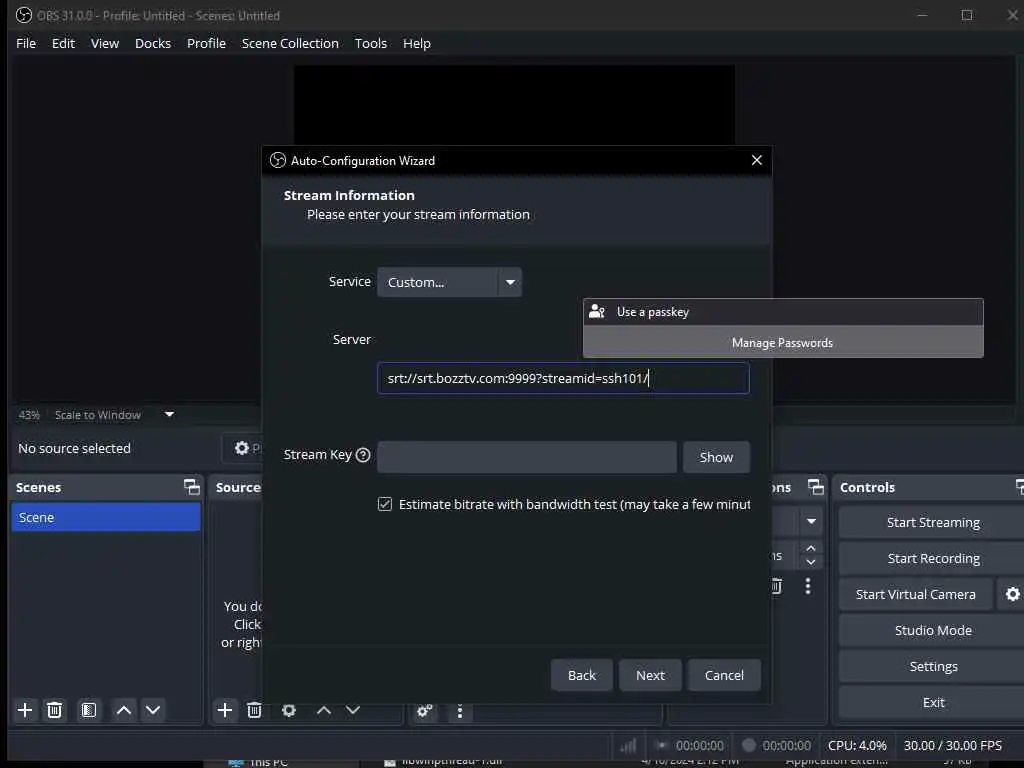Click the 30.00 / 30.00 FPS status

click(x=952, y=745)
